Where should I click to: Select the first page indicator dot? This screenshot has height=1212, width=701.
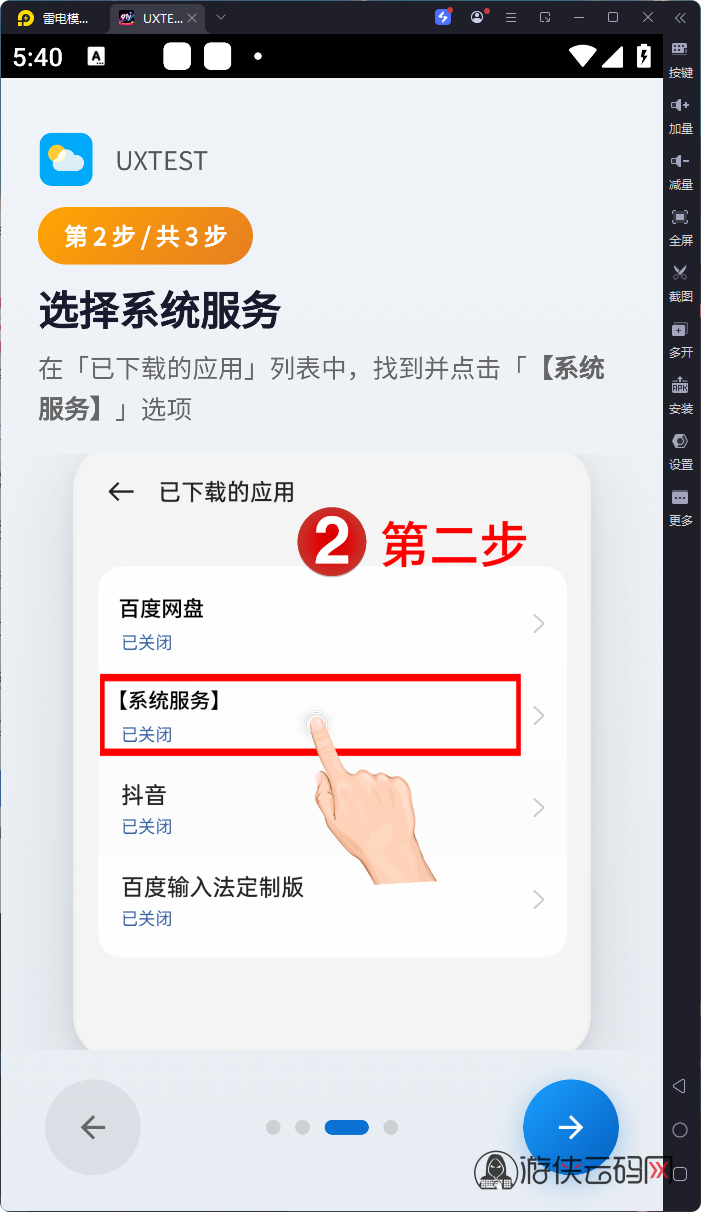click(273, 1127)
